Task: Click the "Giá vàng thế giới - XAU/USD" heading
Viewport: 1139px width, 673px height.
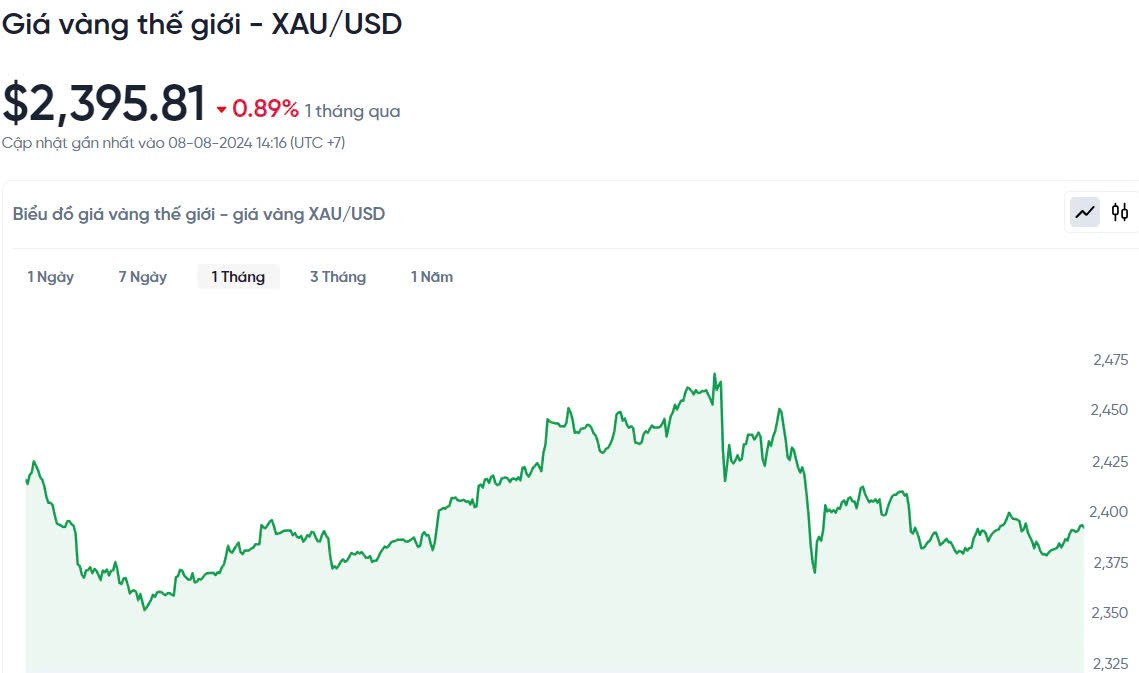Action: [202, 24]
